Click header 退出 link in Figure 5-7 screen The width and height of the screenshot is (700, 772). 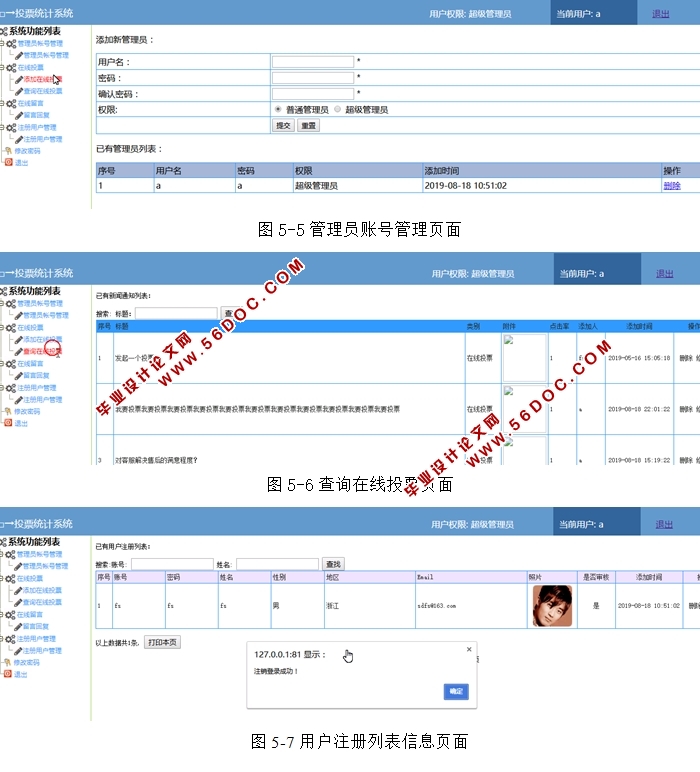click(x=664, y=525)
